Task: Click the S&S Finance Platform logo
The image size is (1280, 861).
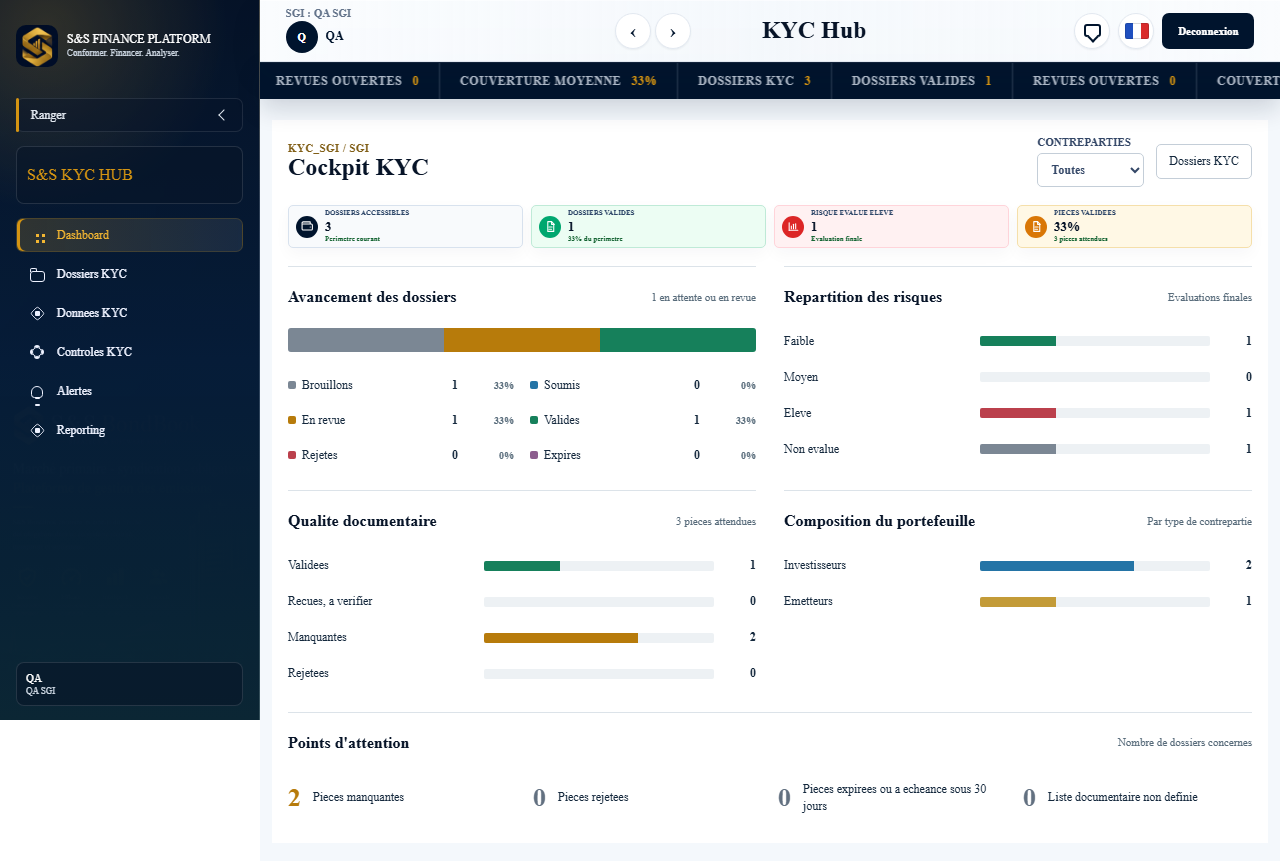Action: point(37,46)
